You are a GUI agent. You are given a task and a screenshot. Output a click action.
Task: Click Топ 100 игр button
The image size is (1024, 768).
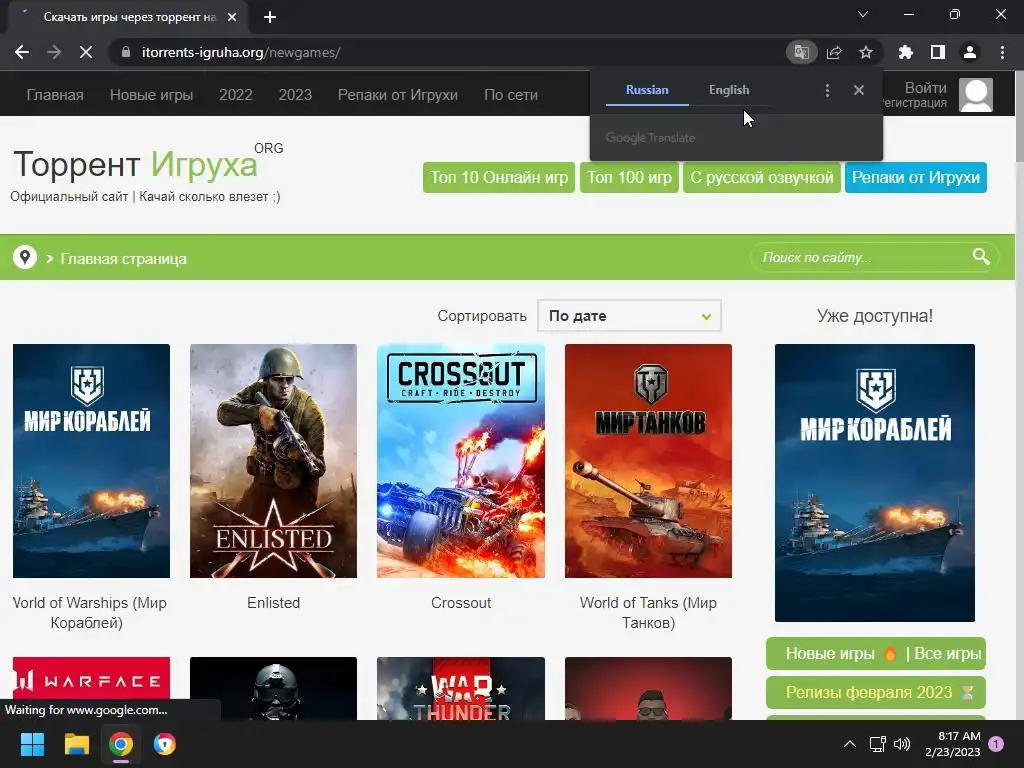click(629, 178)
